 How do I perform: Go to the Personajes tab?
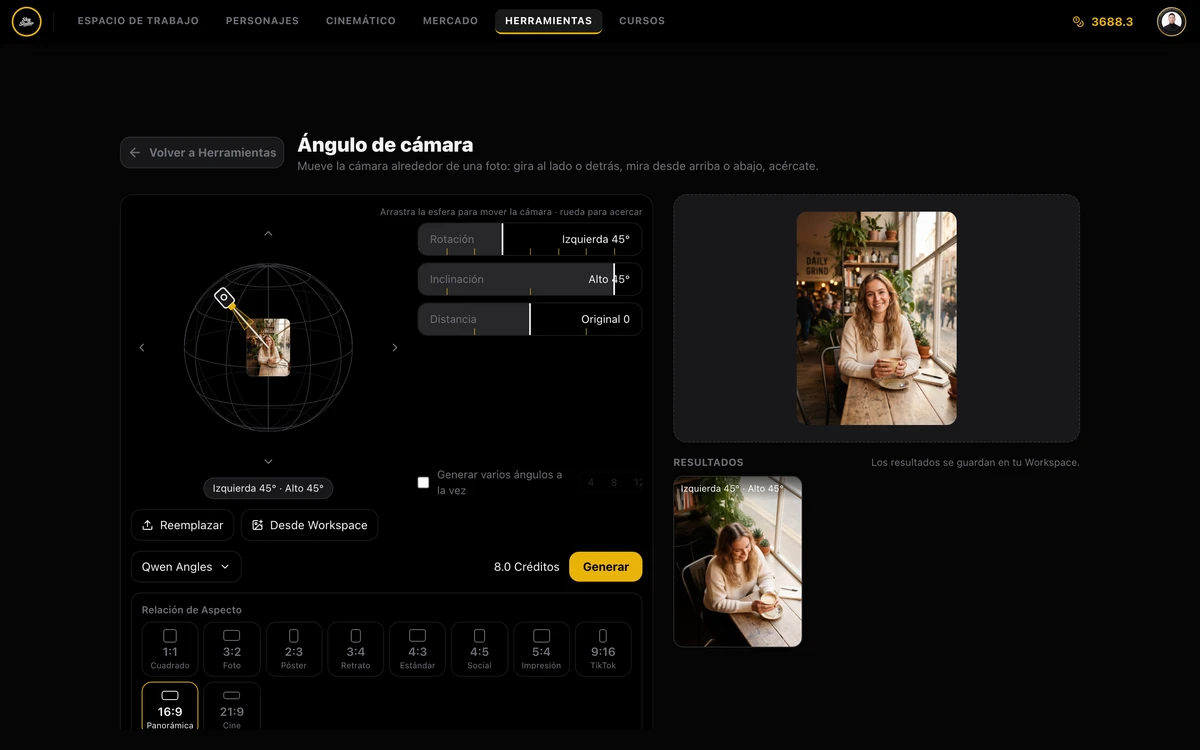(x=262, y=21)
